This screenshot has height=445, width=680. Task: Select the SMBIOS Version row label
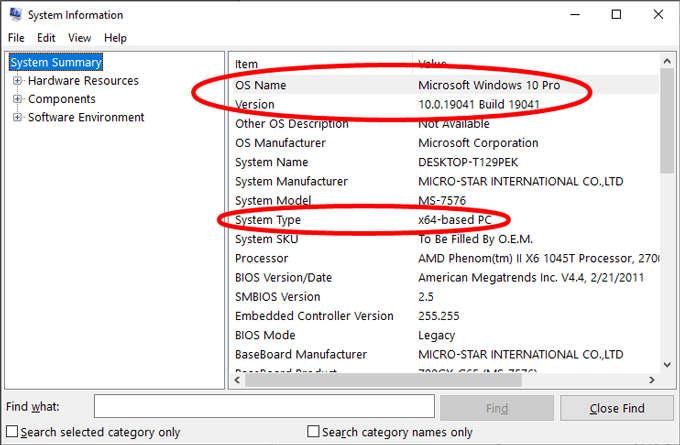click(x=278, y=297)
